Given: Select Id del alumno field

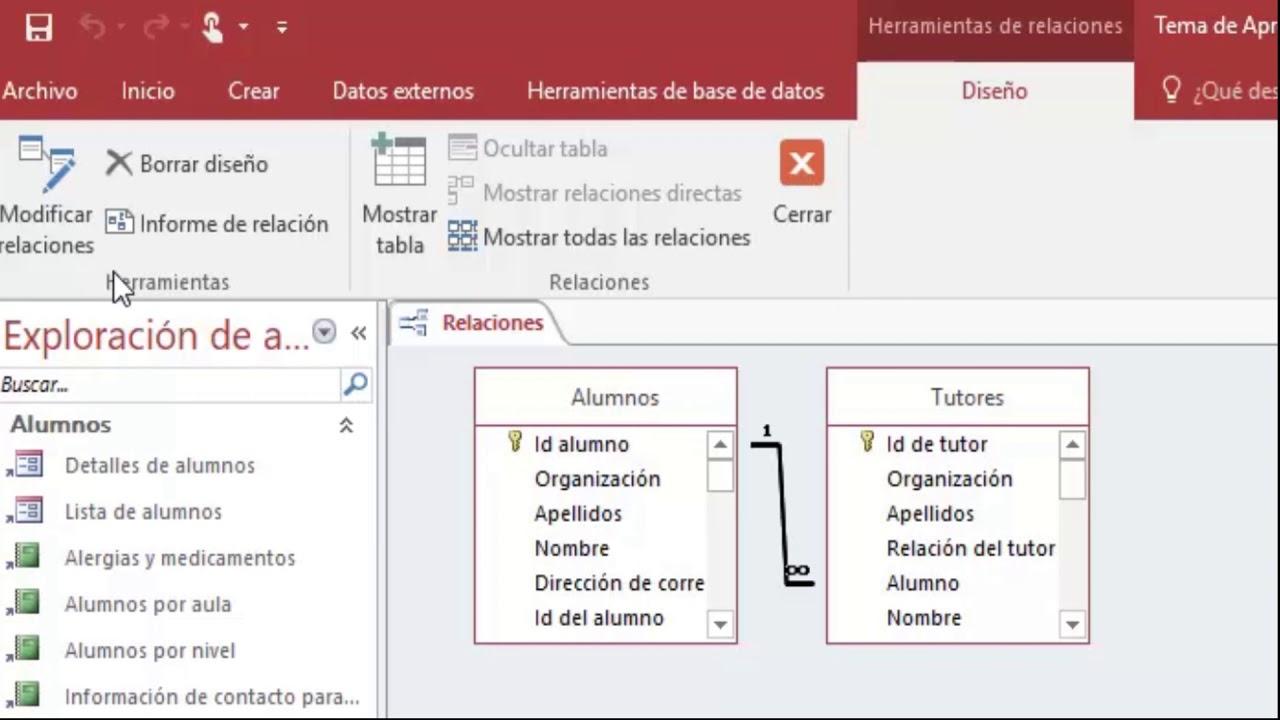Looking at the screenshot, I should [599, 618].
